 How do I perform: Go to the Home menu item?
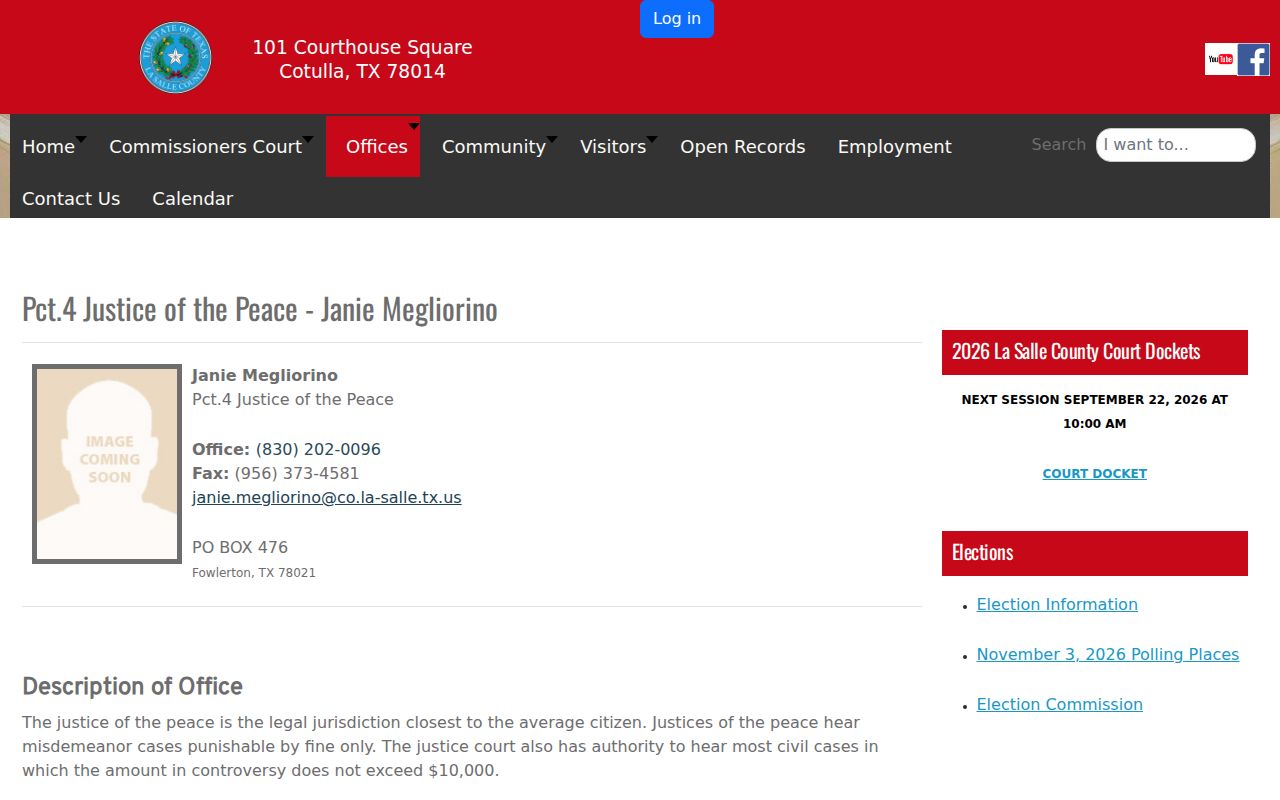click(x=48, y=147)
